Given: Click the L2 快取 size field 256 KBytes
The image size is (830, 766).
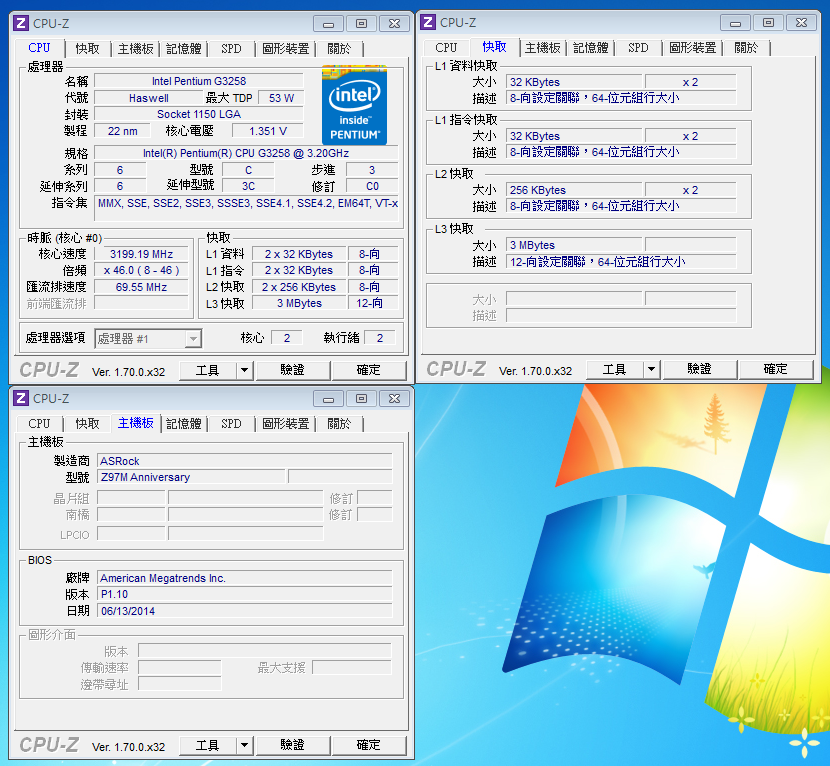Looking at the screenshot, I should (574, 190).
